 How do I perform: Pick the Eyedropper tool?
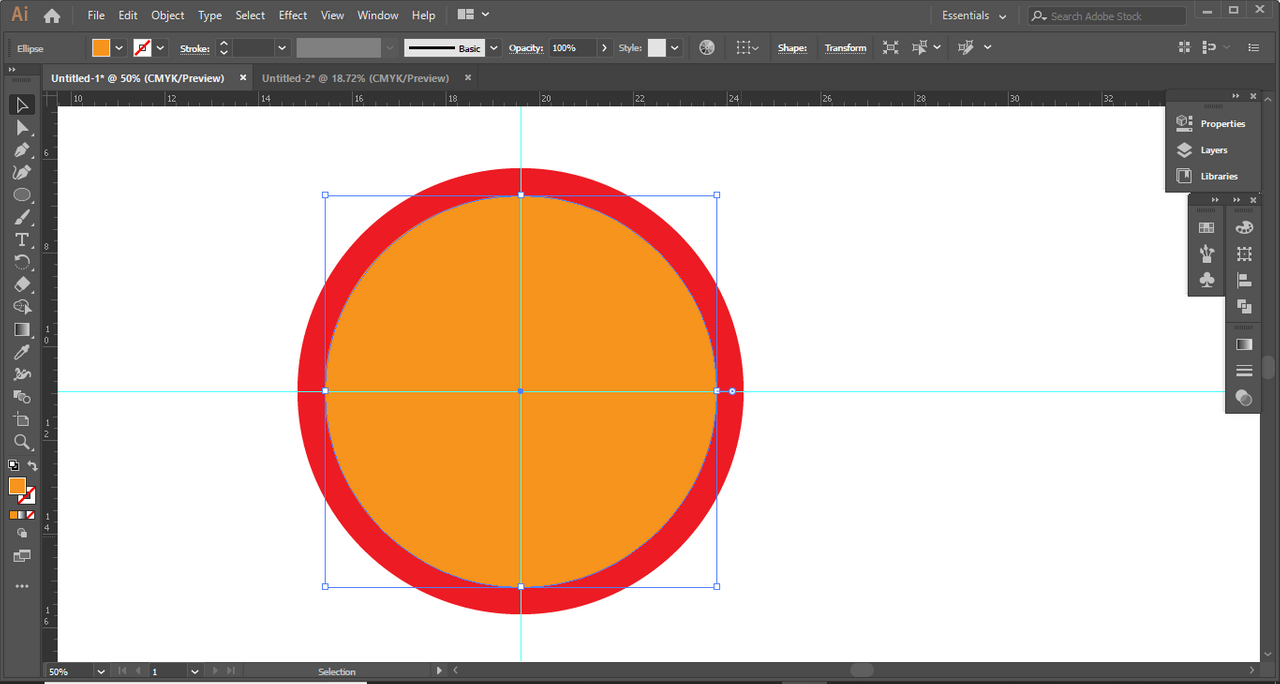(21, 352)
